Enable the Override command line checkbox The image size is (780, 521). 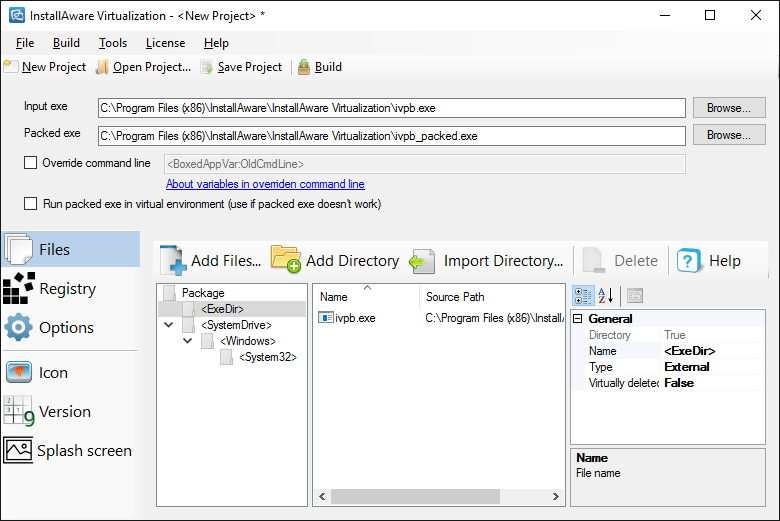31,163
